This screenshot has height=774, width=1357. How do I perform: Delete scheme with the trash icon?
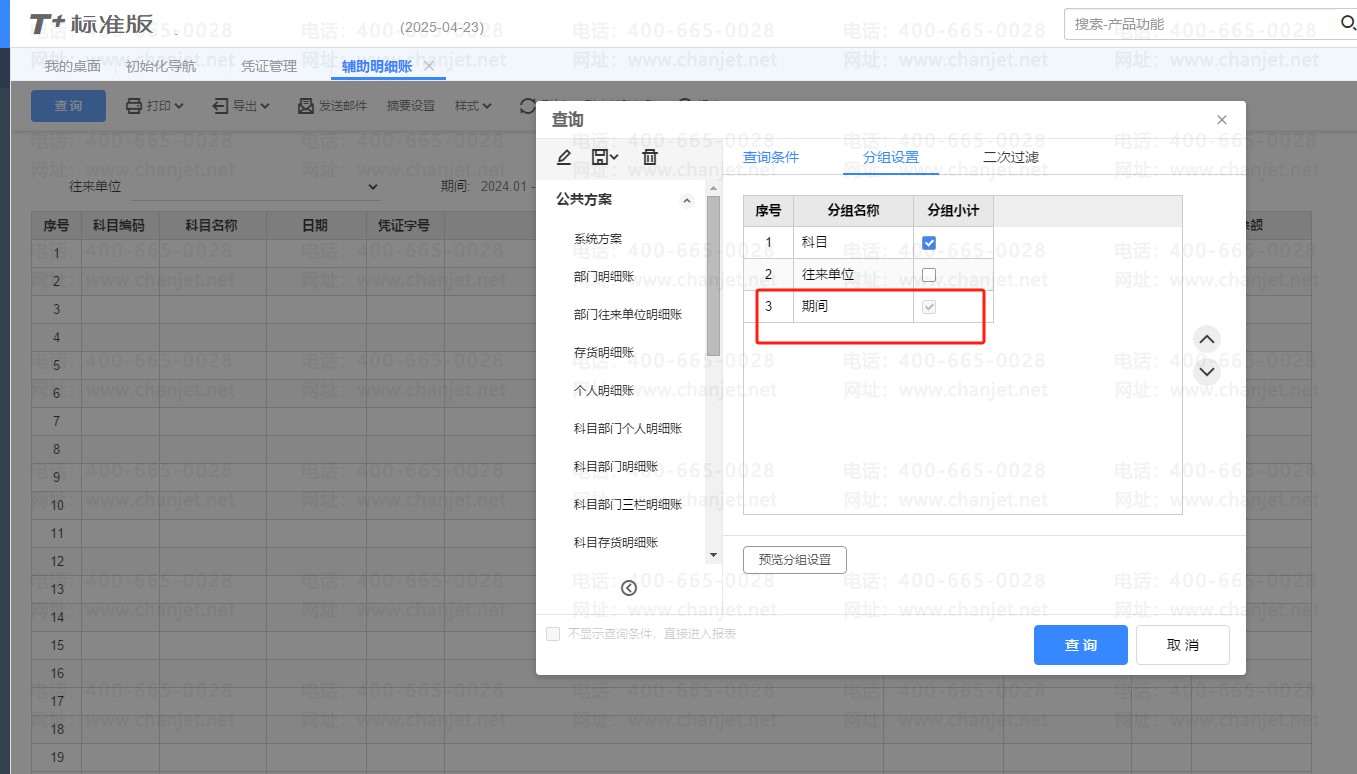[650, 157]
